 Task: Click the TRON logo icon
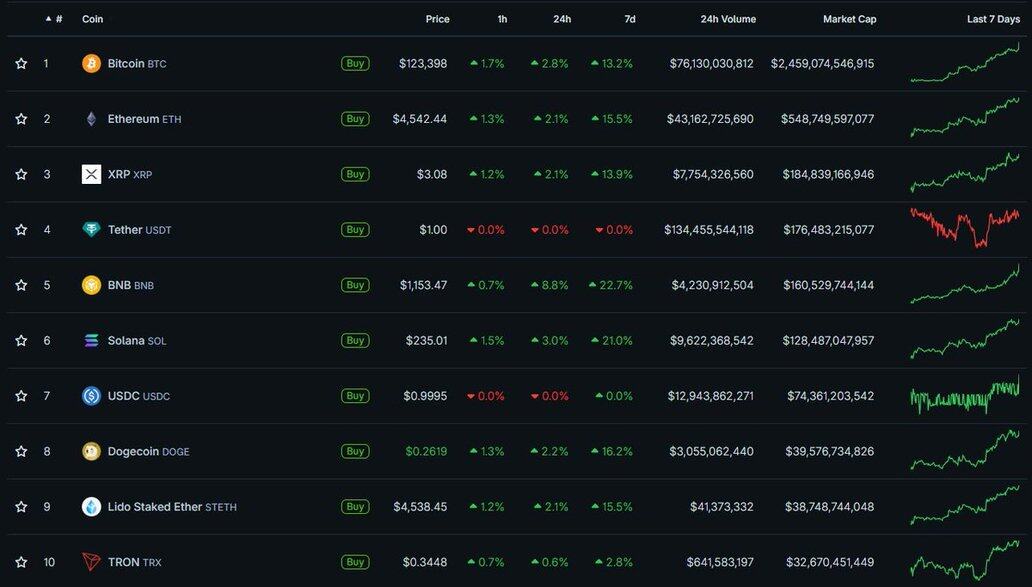pyautogui.click(x=91, y=562)
